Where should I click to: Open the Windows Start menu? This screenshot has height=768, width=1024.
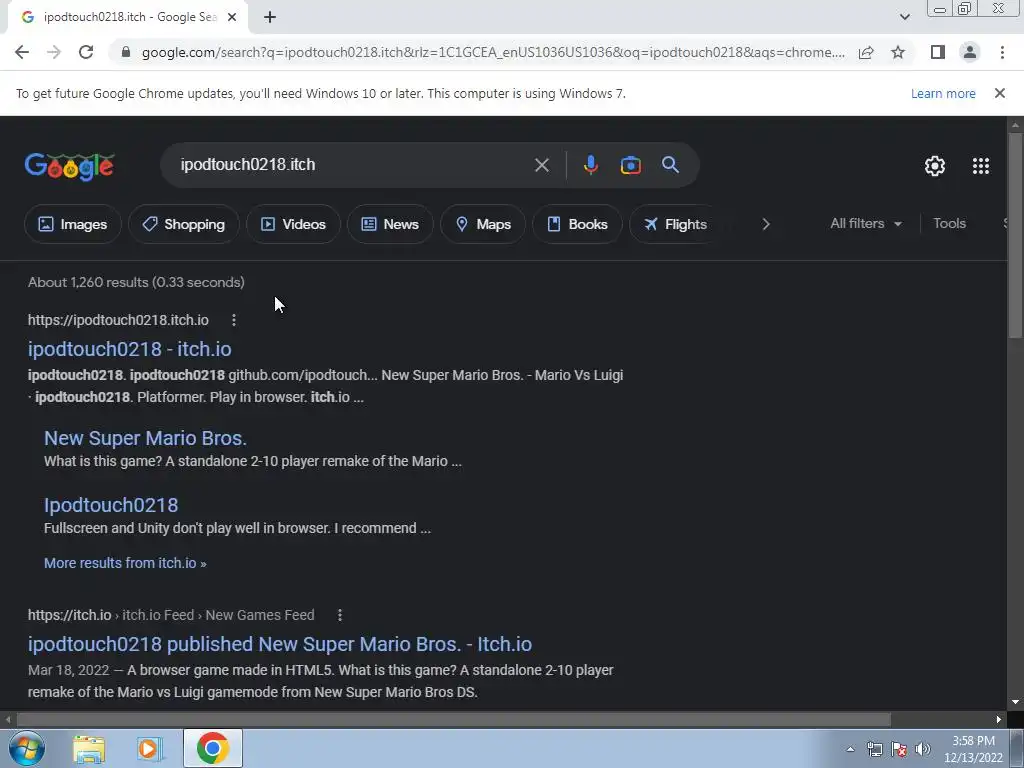pyautogui.click(x=27, y=748)
